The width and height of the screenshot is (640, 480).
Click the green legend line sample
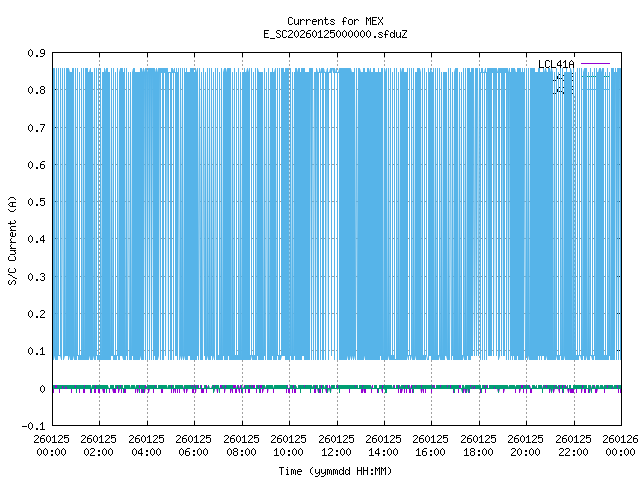(594, 77)
